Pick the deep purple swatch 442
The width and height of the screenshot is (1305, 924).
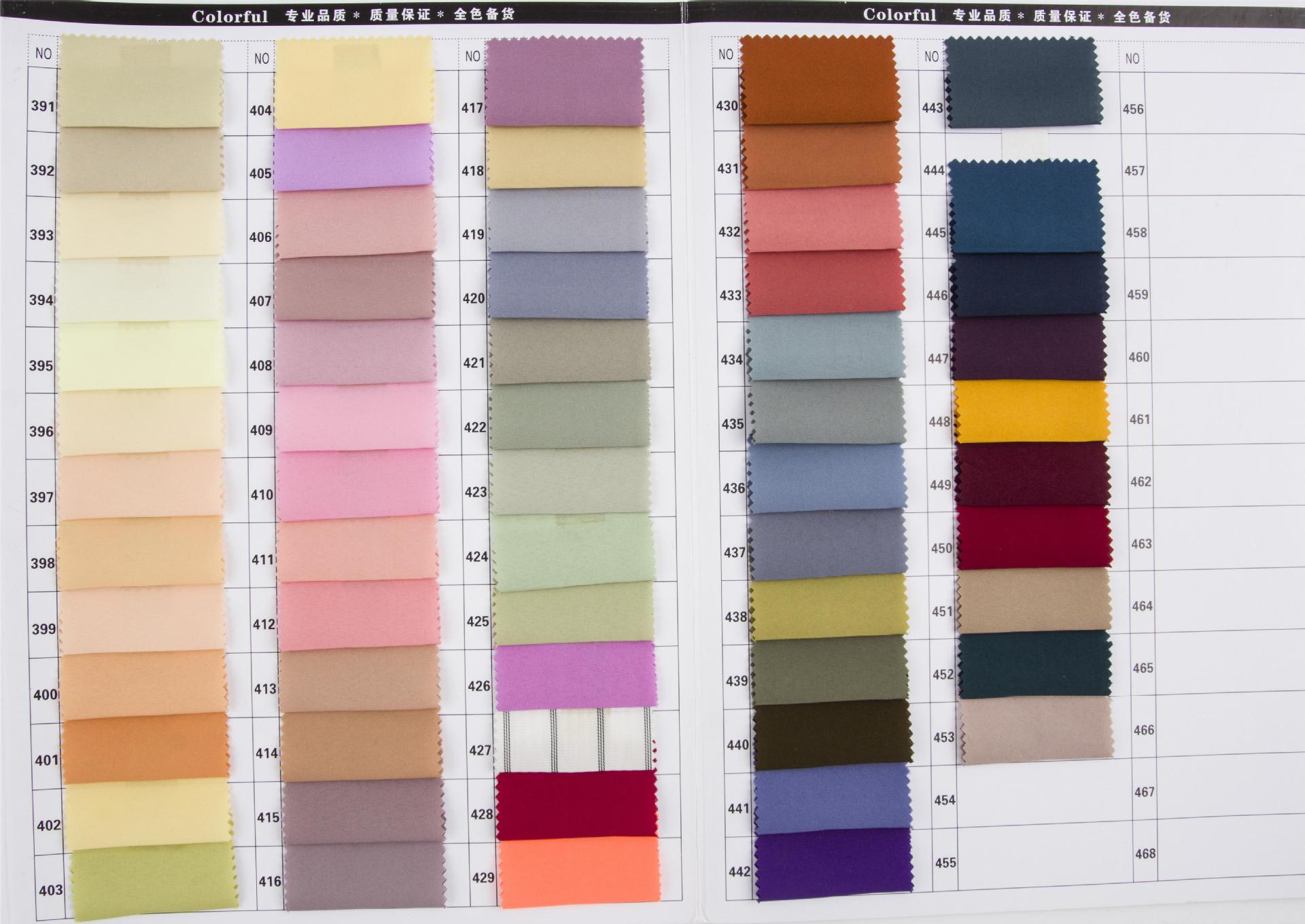pos(833,864)
